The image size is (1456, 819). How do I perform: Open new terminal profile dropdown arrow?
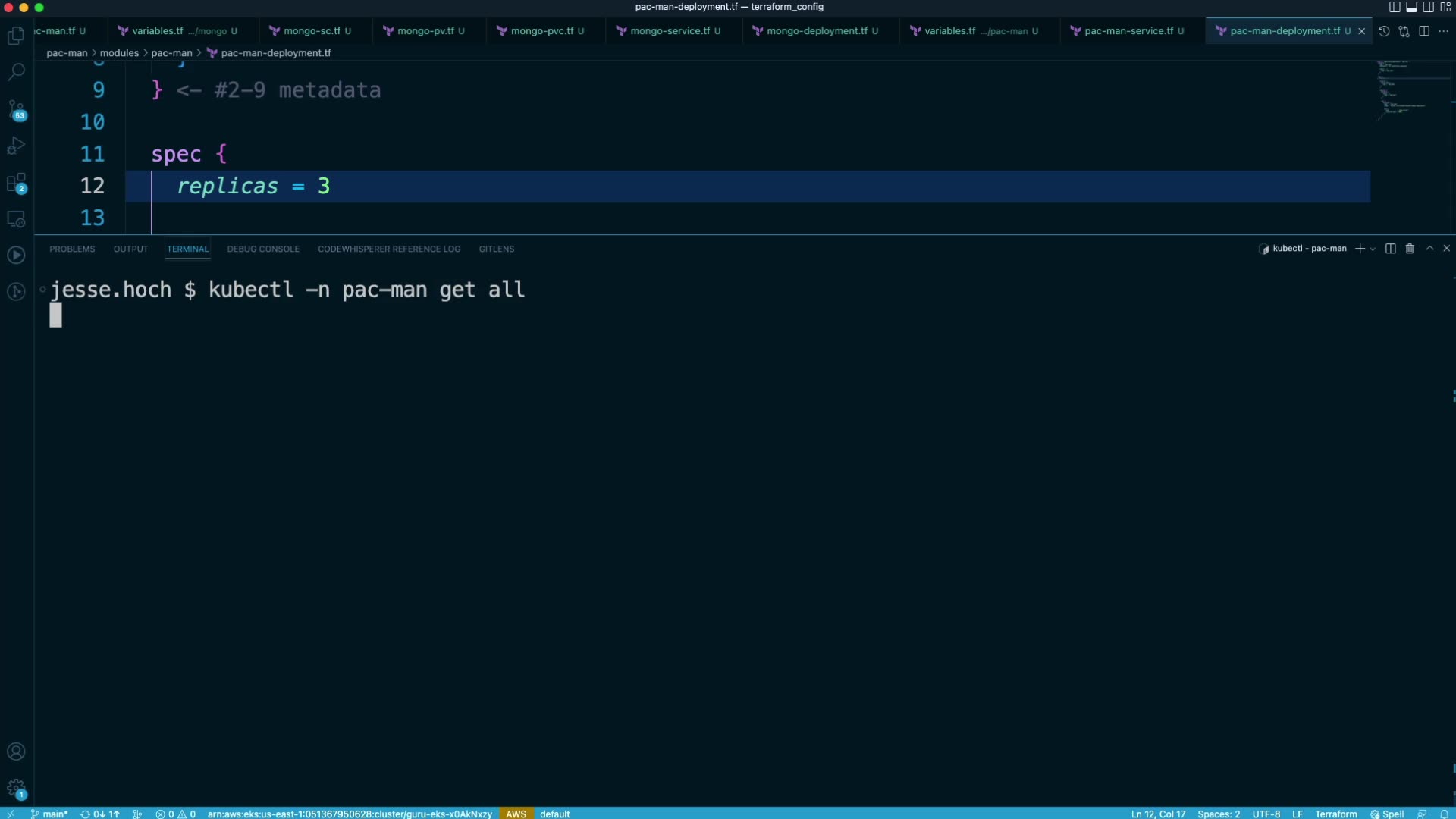[x=1373, y=249]
